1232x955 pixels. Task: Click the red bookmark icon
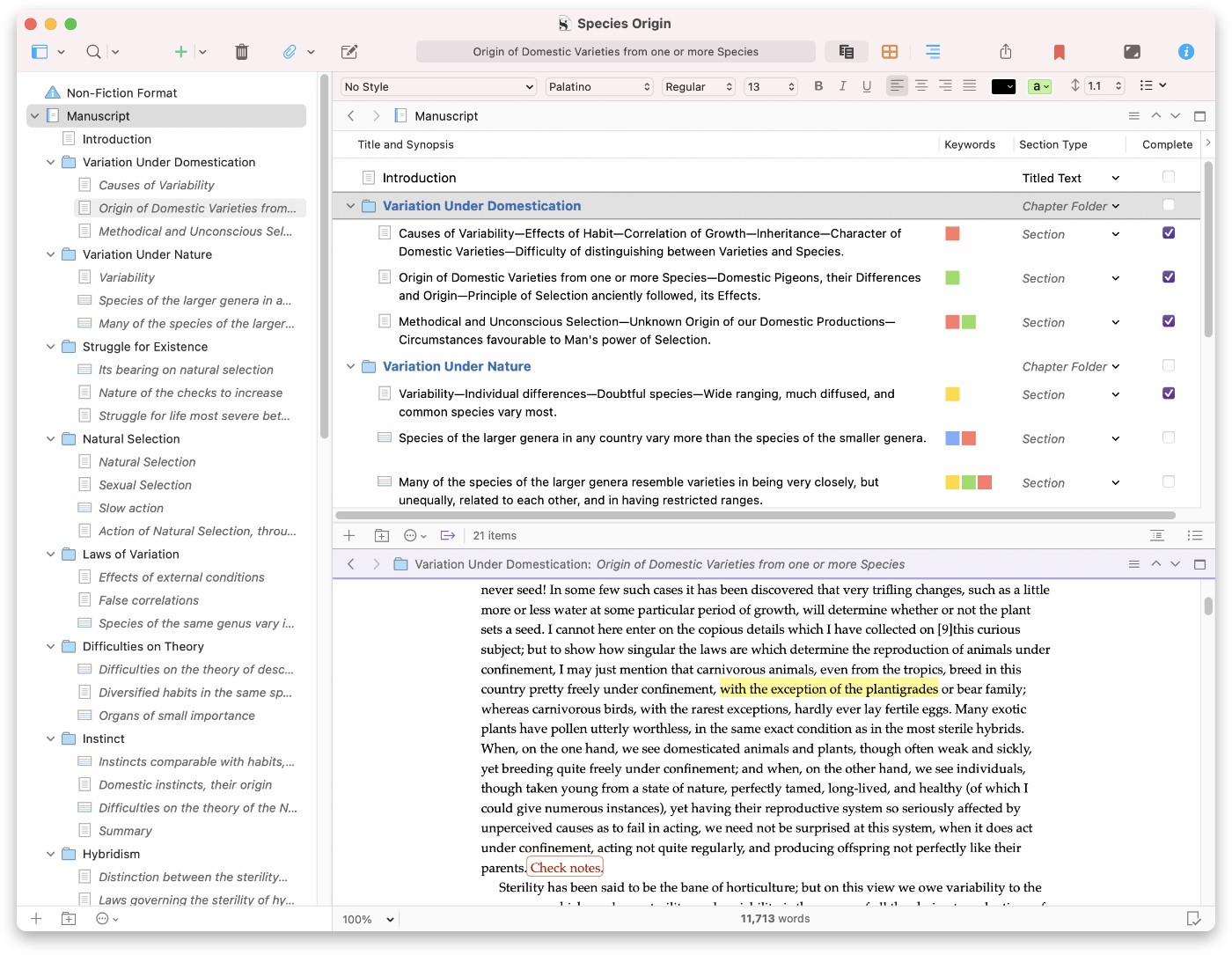pyautogui.click(x=1060, y=52)
